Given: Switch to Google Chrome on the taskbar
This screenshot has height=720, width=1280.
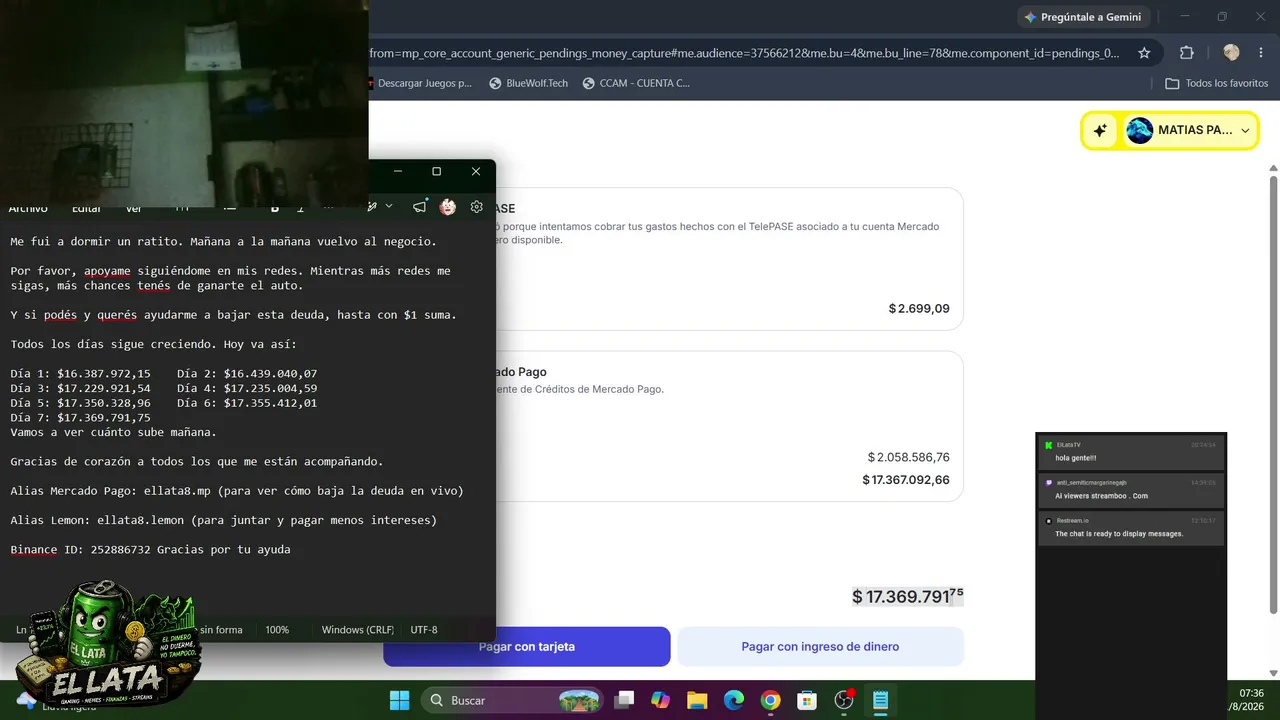Looking at the screenshot, I should [770, 700].
